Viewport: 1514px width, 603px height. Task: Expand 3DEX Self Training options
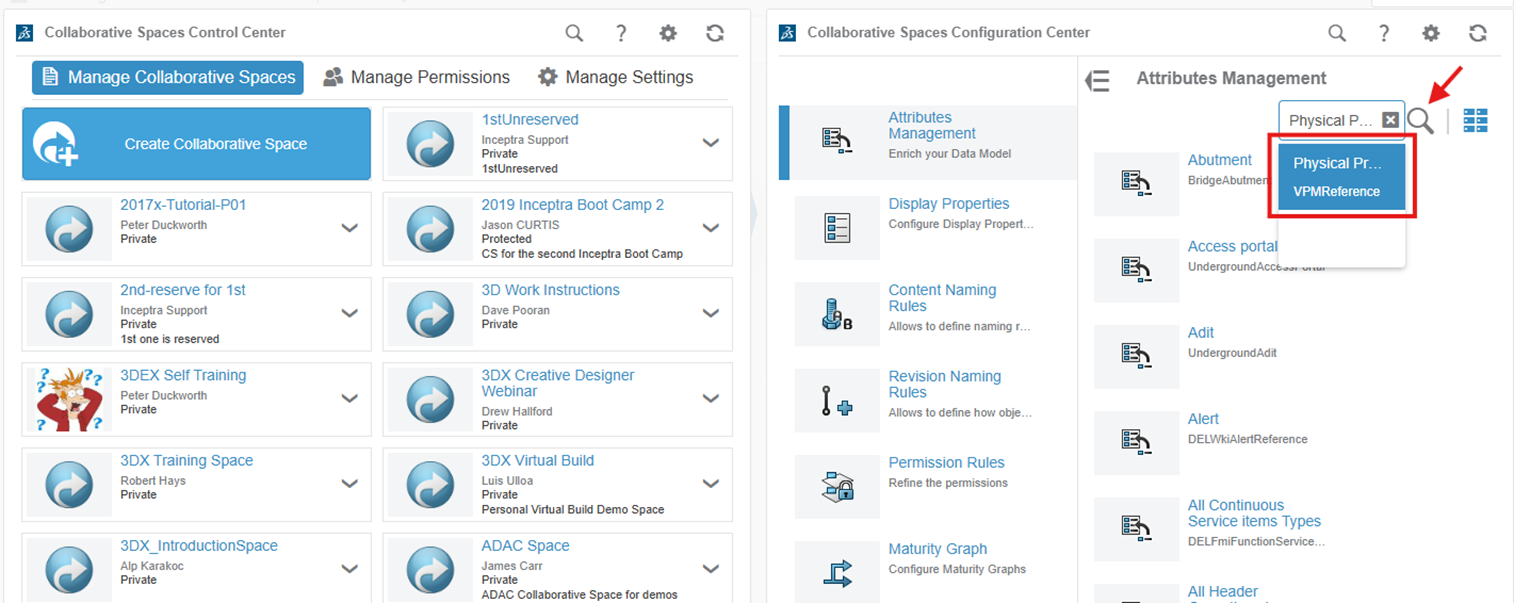tap(350, 398)
